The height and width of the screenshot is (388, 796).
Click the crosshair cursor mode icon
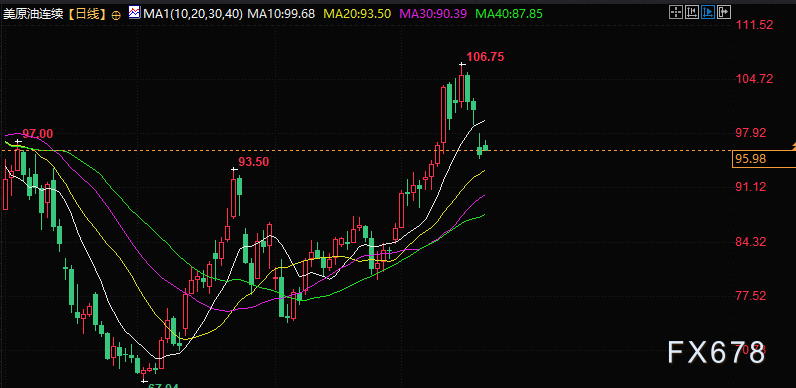pos(676,12)
